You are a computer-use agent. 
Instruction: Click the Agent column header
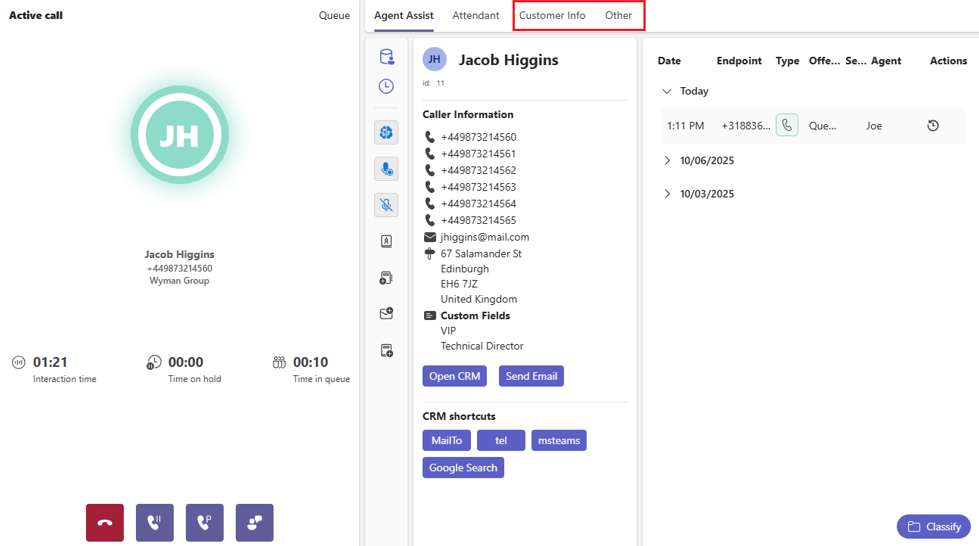coord(886,61)
